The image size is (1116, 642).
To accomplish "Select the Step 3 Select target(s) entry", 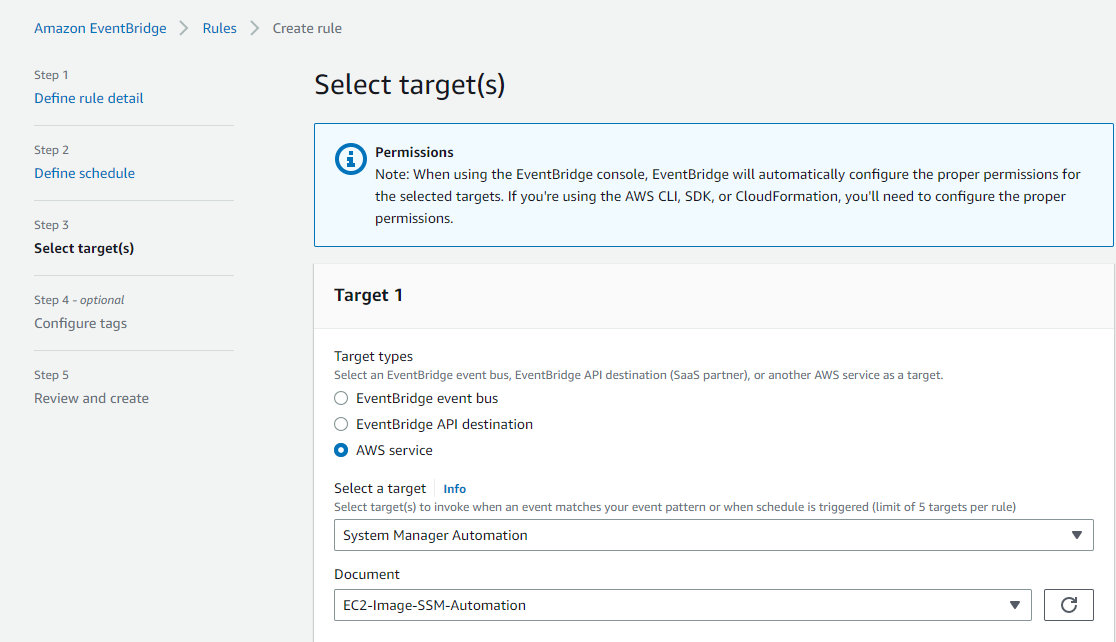I will coord(84,248).
